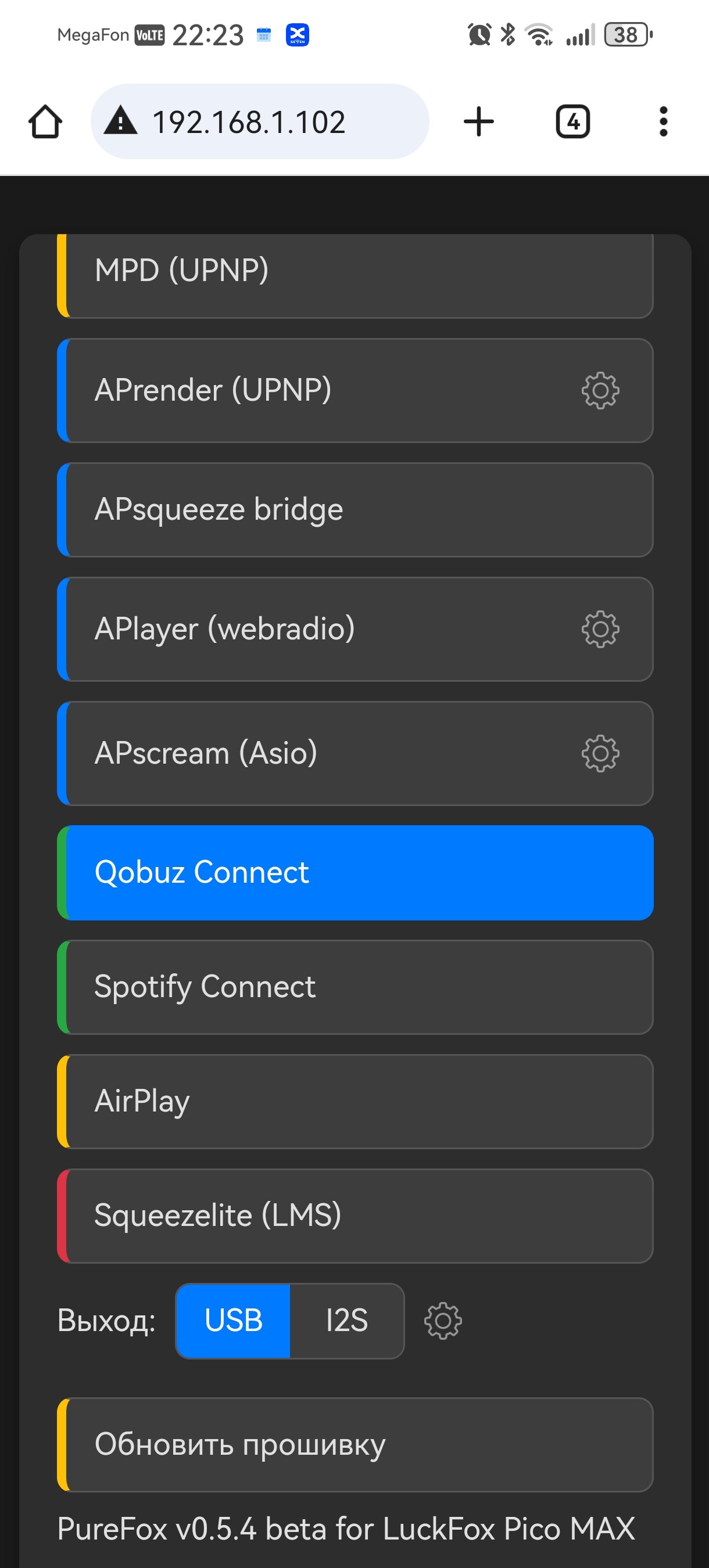Open APscream (Asio) settings gear
This screenshot has height=1568, width=709.
pos(600,754)
